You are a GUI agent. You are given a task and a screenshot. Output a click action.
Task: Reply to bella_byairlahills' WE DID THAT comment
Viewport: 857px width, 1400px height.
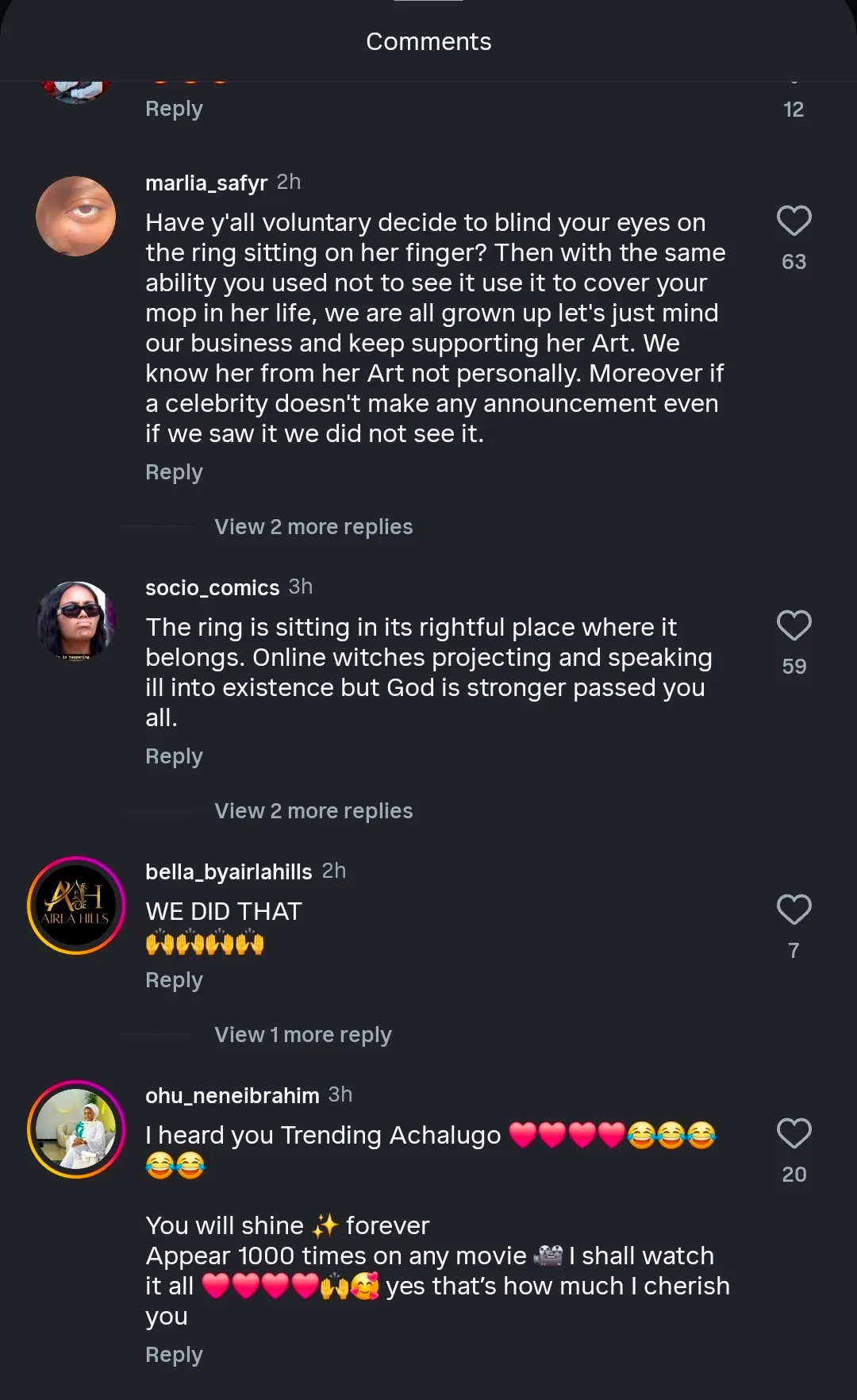[174, 980]
